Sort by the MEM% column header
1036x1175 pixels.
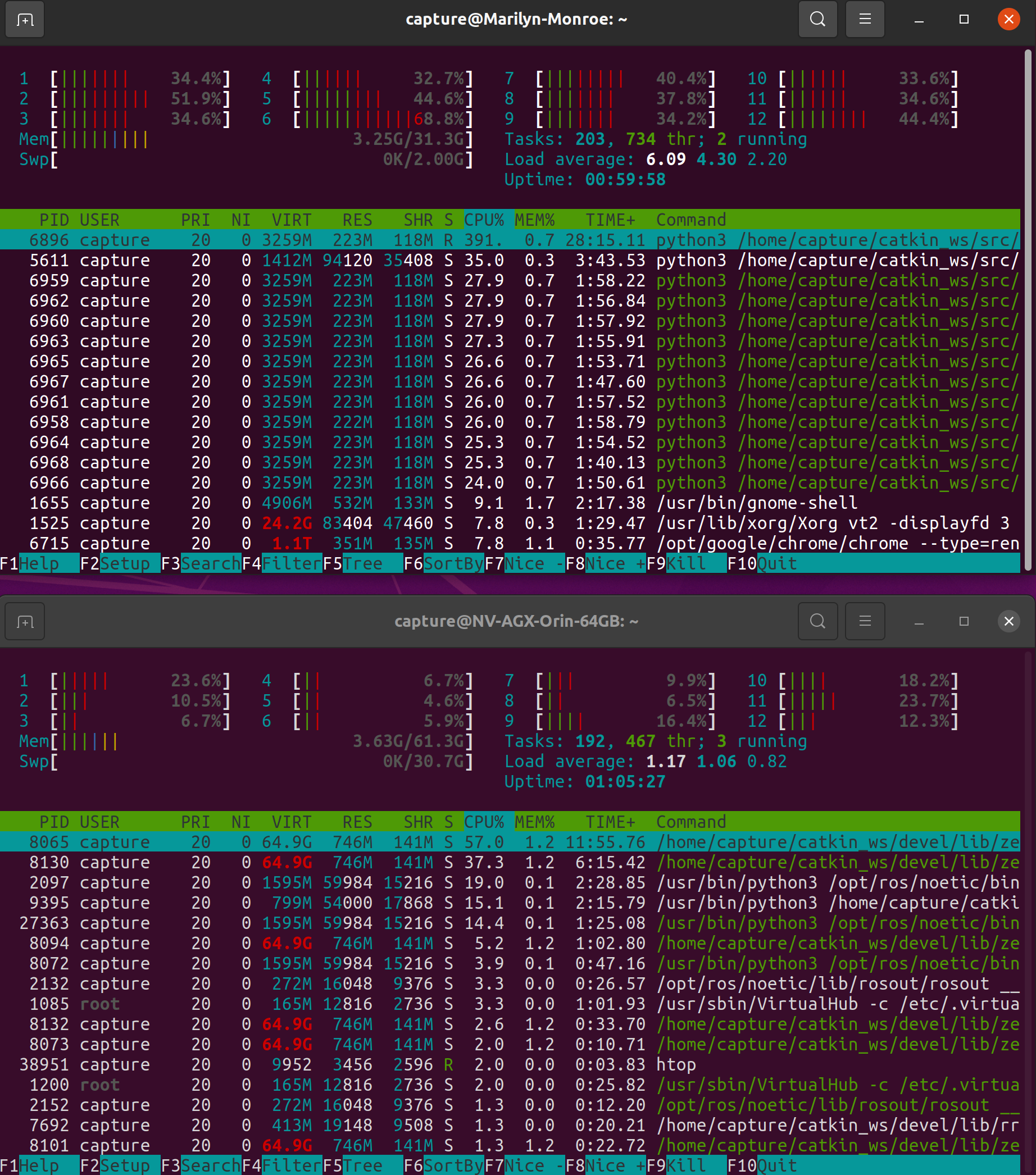tap(534, 220)
